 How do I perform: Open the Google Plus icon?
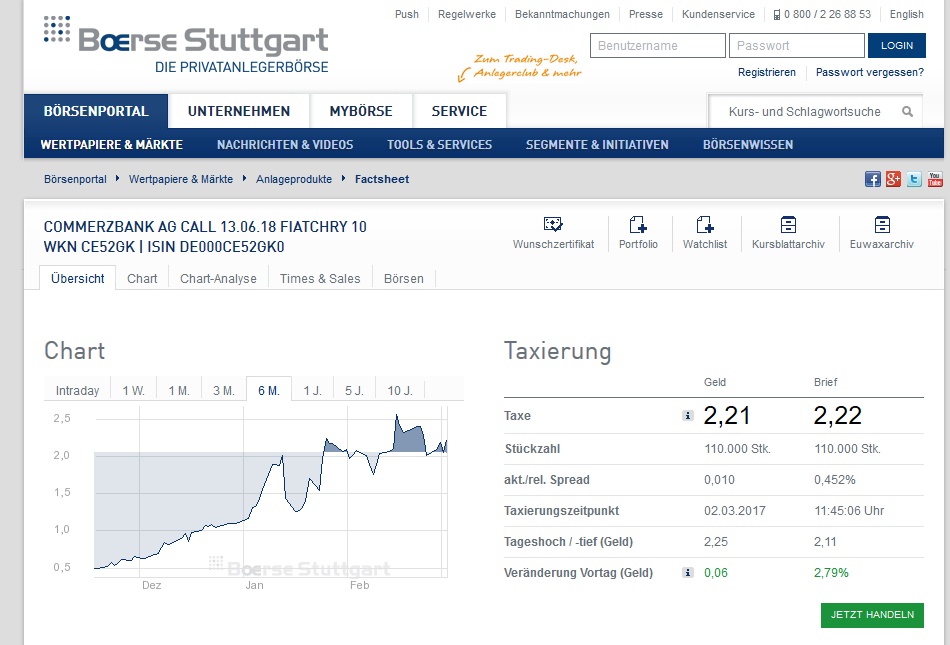coord(894,179)
